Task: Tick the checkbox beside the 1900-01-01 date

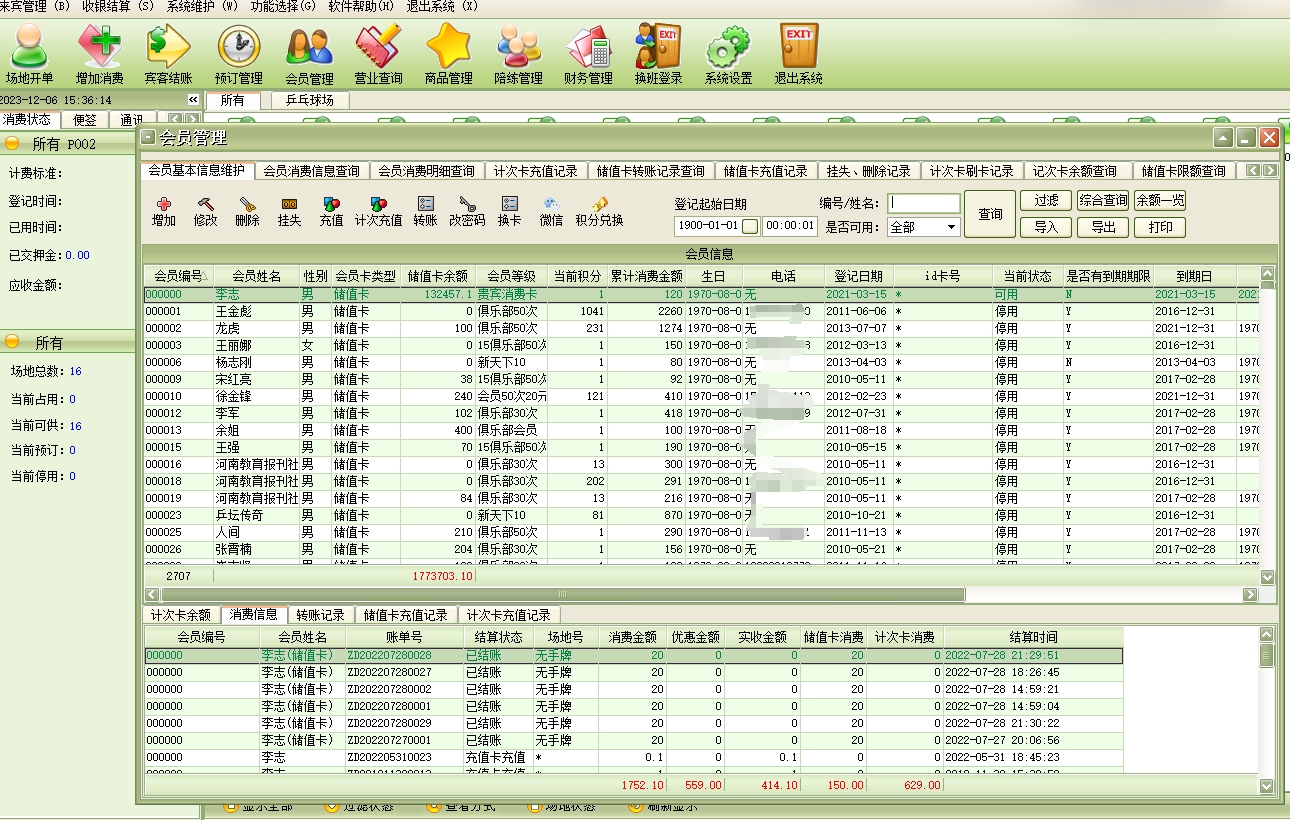Action: tap(750, 226)
